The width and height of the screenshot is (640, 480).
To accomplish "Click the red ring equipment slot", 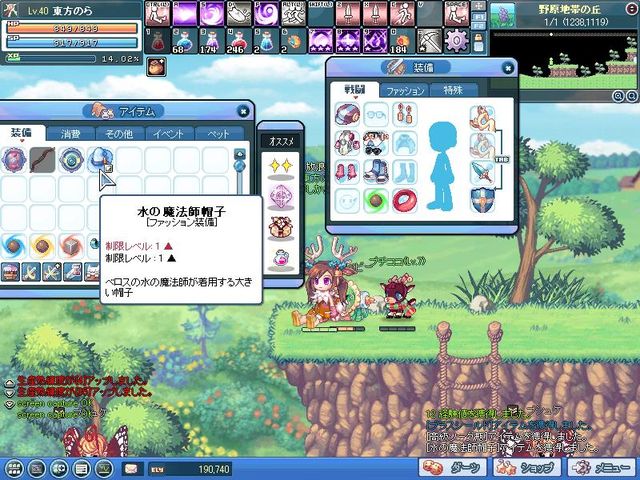I will pos(404,200).
